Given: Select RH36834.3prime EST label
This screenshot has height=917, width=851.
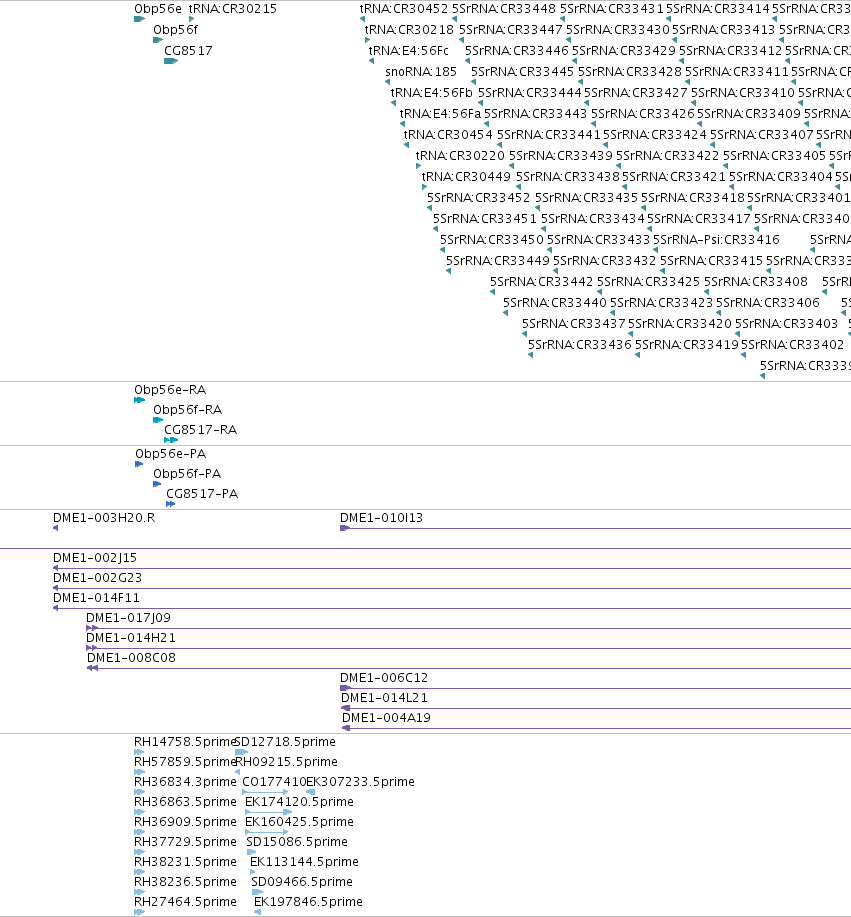Looking at the screenshot, I should pyautogui.click(x=185, y=782).
